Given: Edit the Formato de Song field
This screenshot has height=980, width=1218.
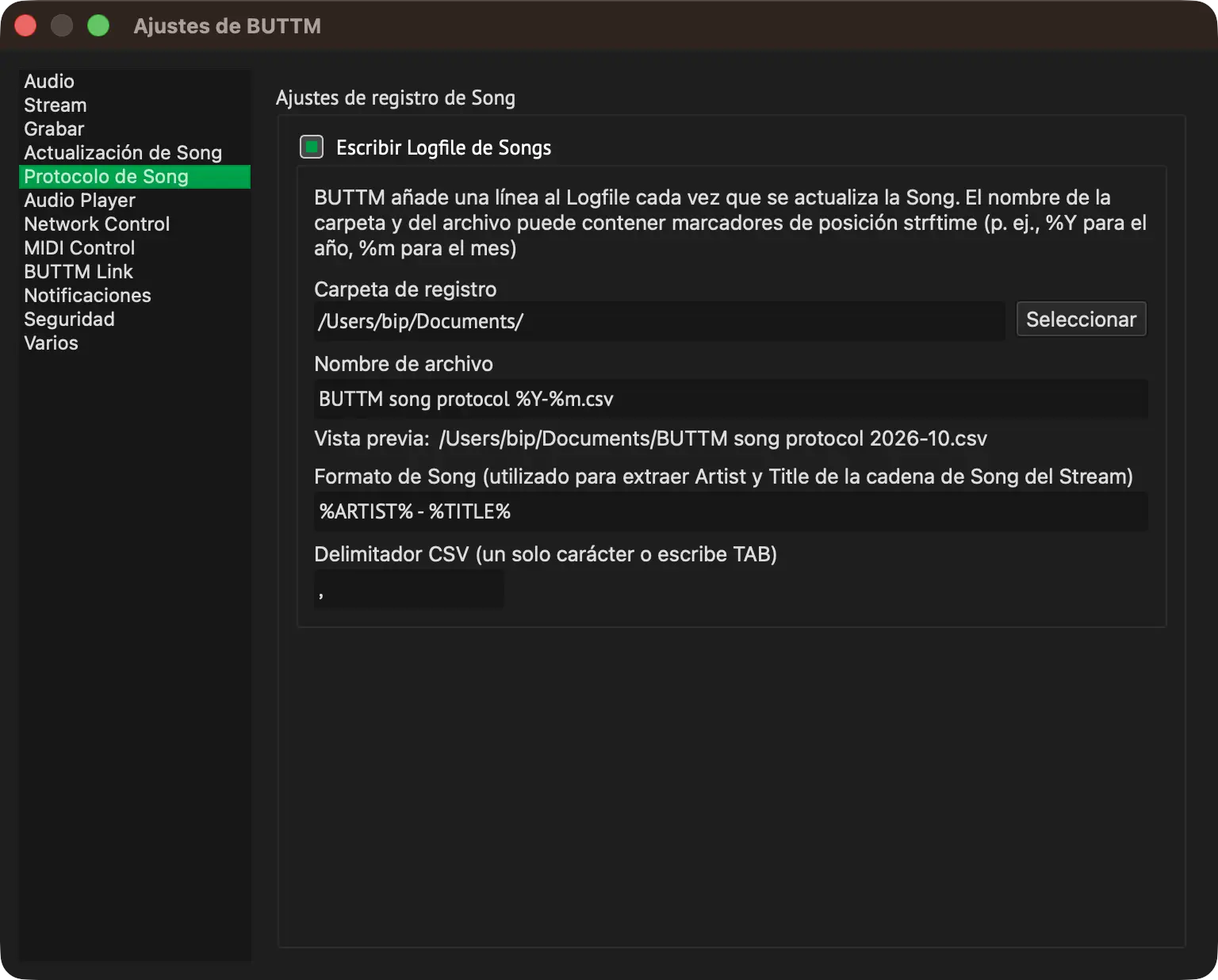Looking at the screenshot, I should [x=731, y=511].
